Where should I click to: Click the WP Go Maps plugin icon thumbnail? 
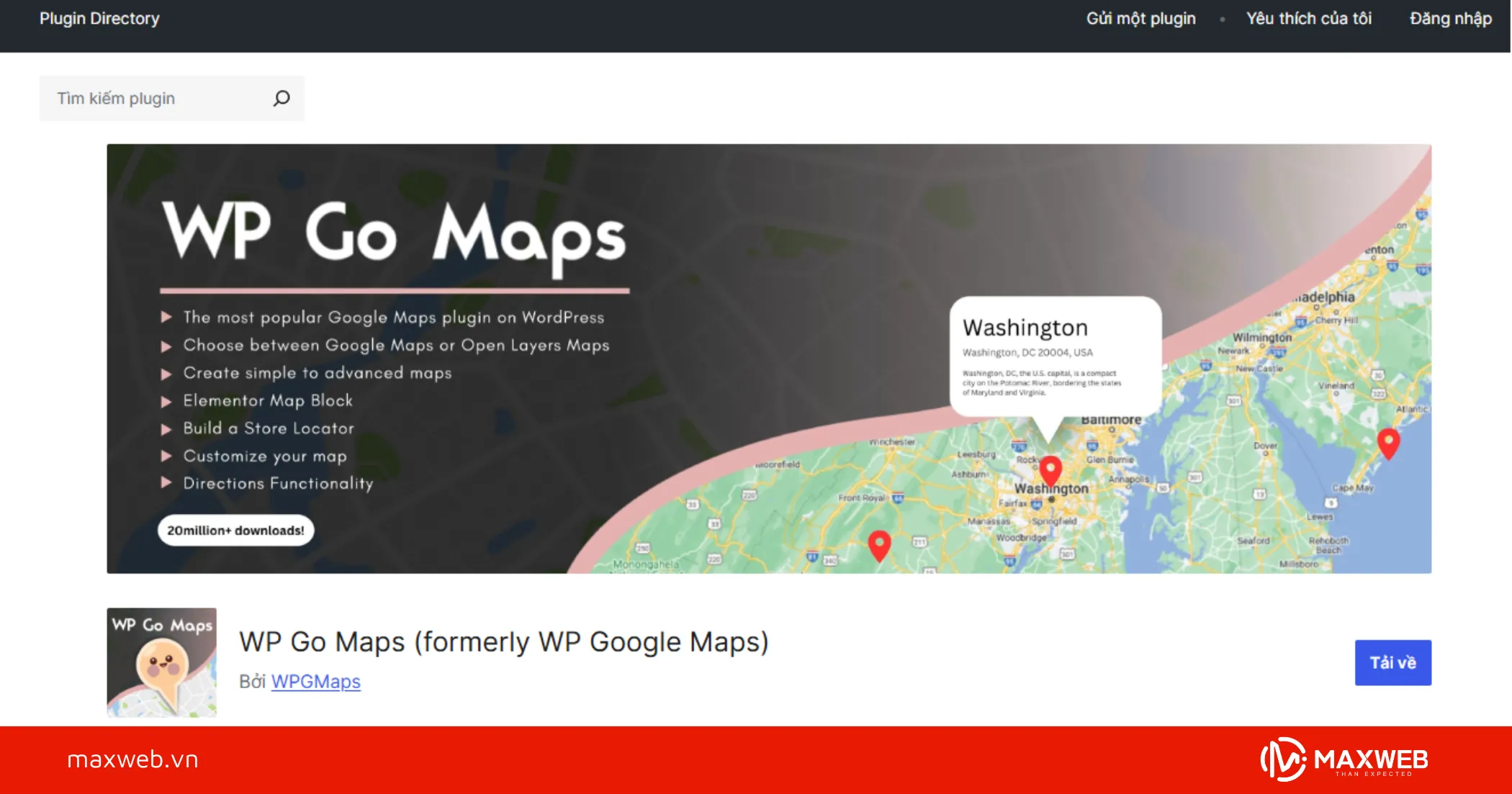(161, 662)
